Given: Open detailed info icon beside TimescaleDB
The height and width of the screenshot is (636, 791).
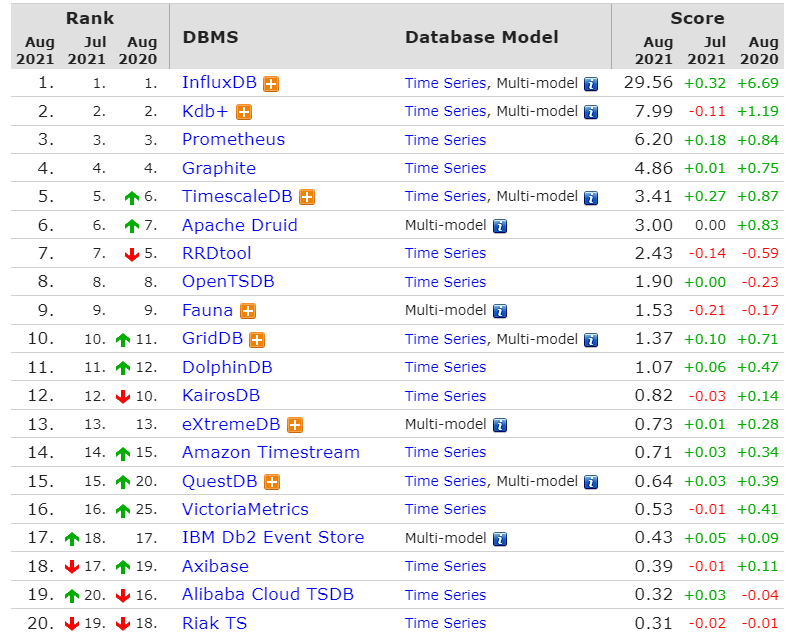Looking at the screenshot, I should [307, 197].
